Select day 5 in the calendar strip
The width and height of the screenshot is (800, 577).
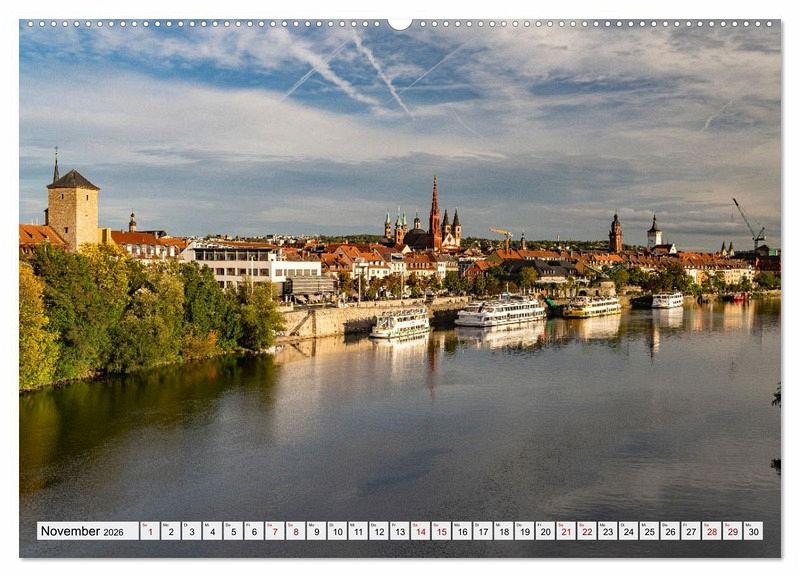(233, 531)
